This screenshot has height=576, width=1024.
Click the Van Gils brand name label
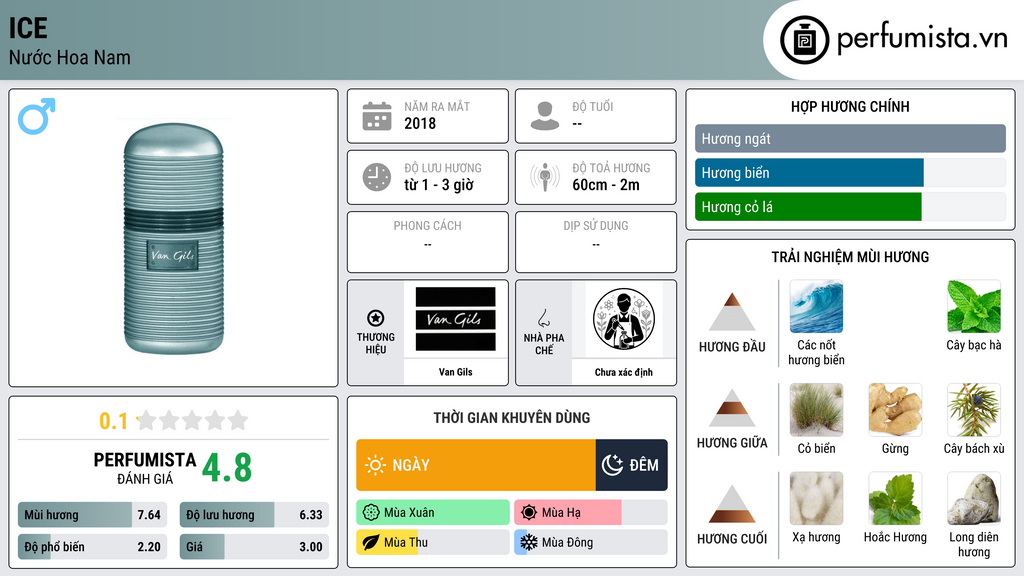tap(455, 372)
